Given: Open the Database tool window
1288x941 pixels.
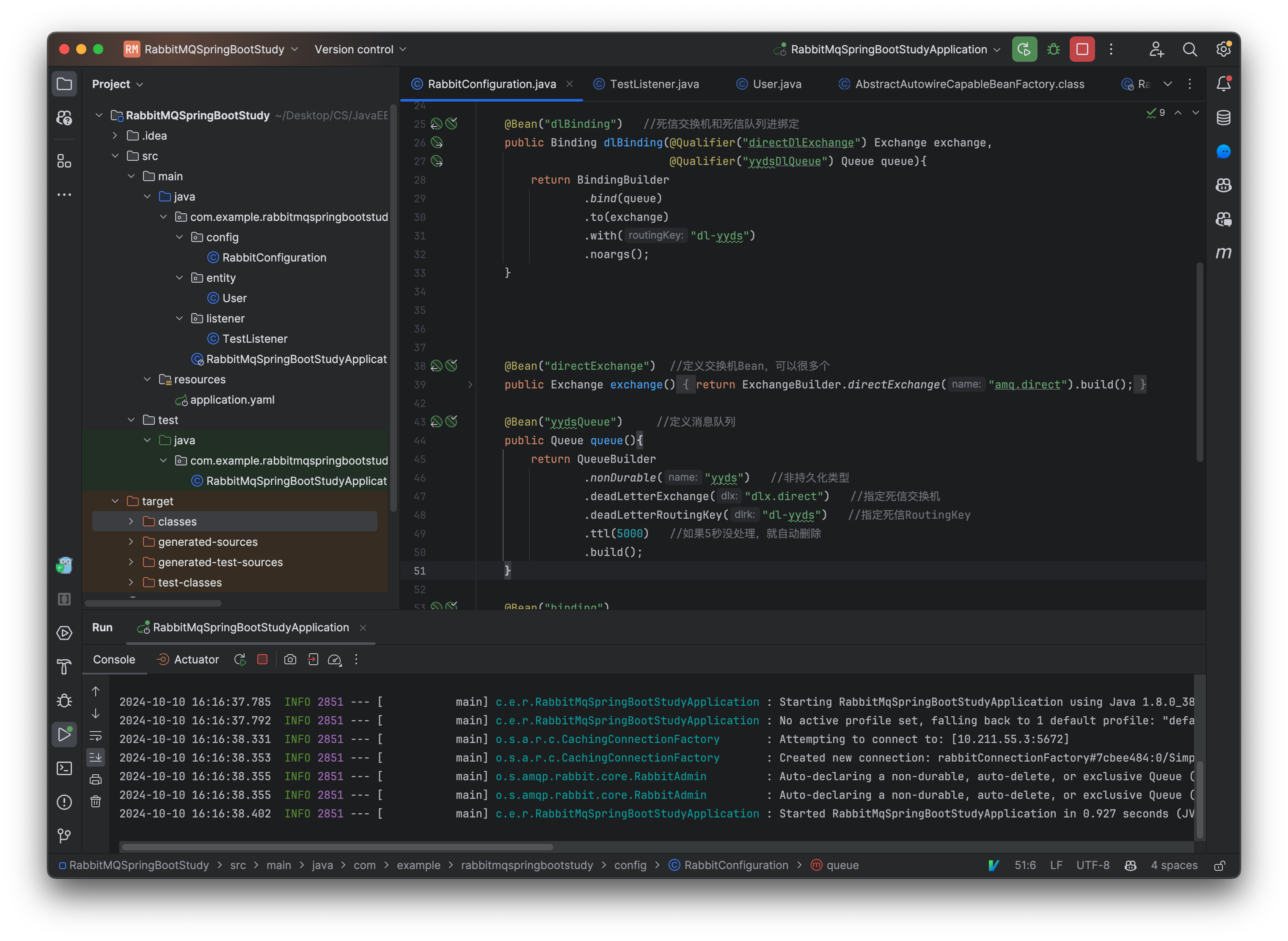Looking at the screenshot, I should [1224, 118].
